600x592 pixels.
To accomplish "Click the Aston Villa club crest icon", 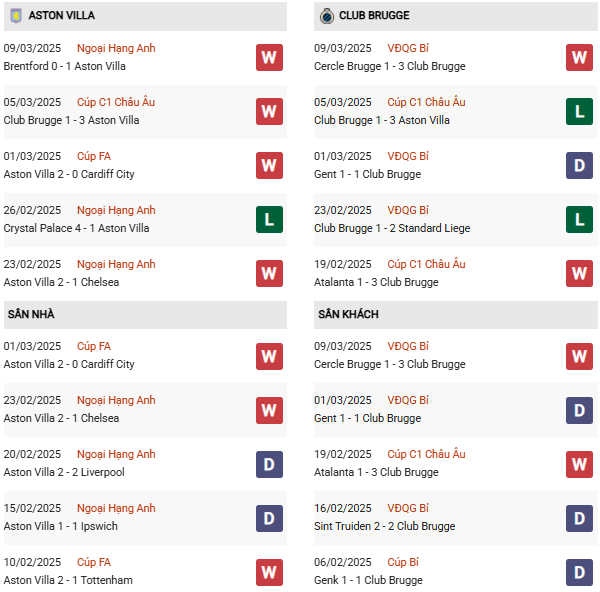I will tap(15, 16).
